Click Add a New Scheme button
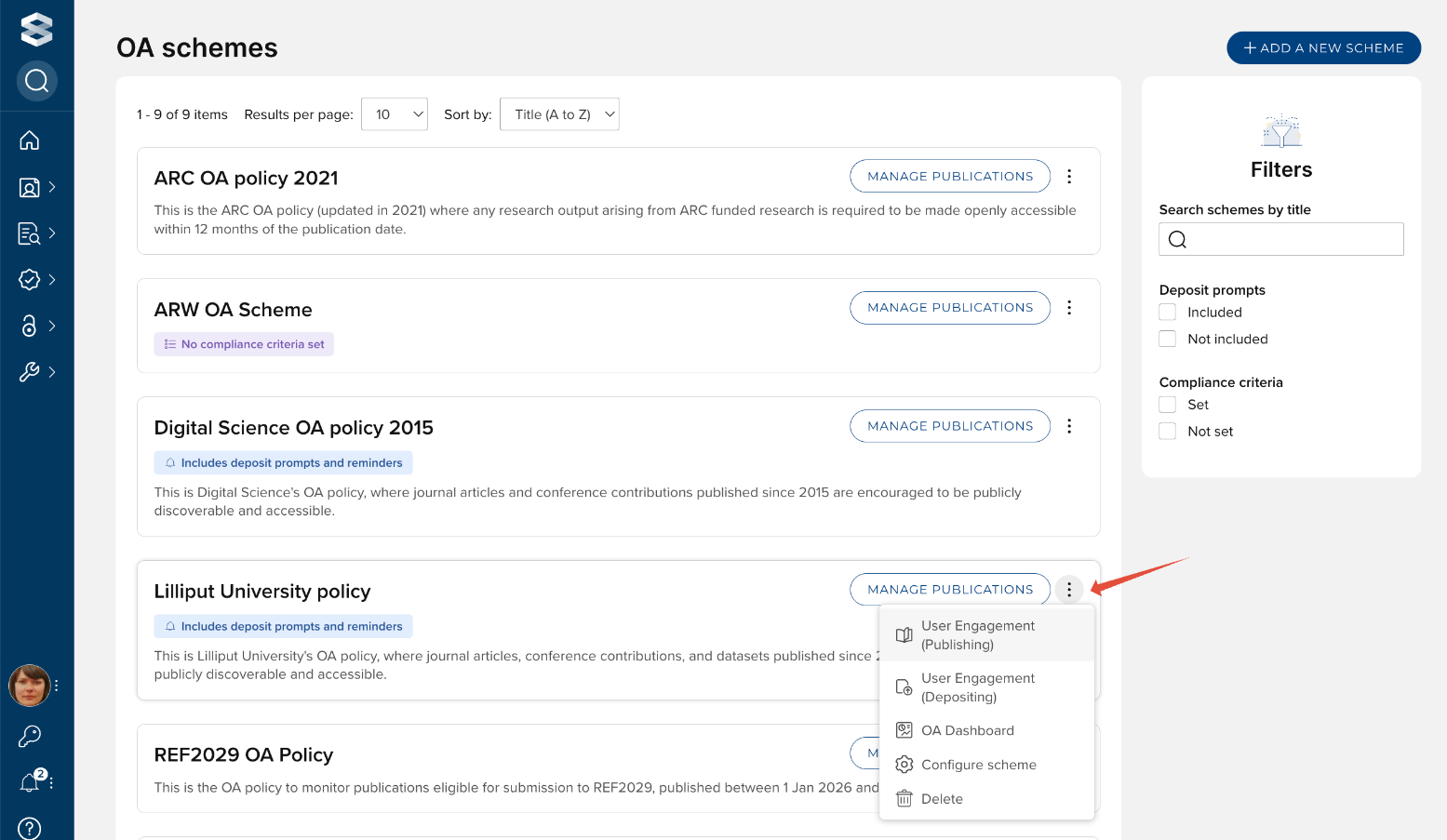1447x840 pixels. coord(1323,48)
